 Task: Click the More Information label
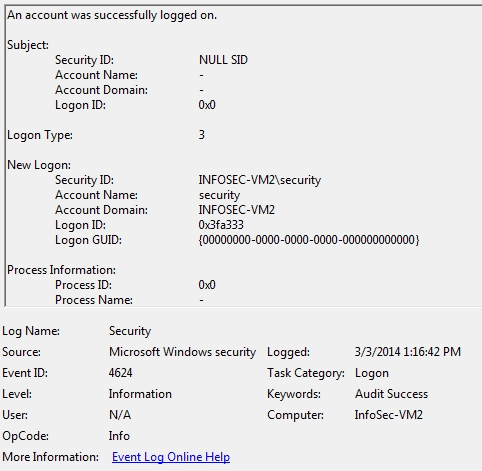(51, 457)
